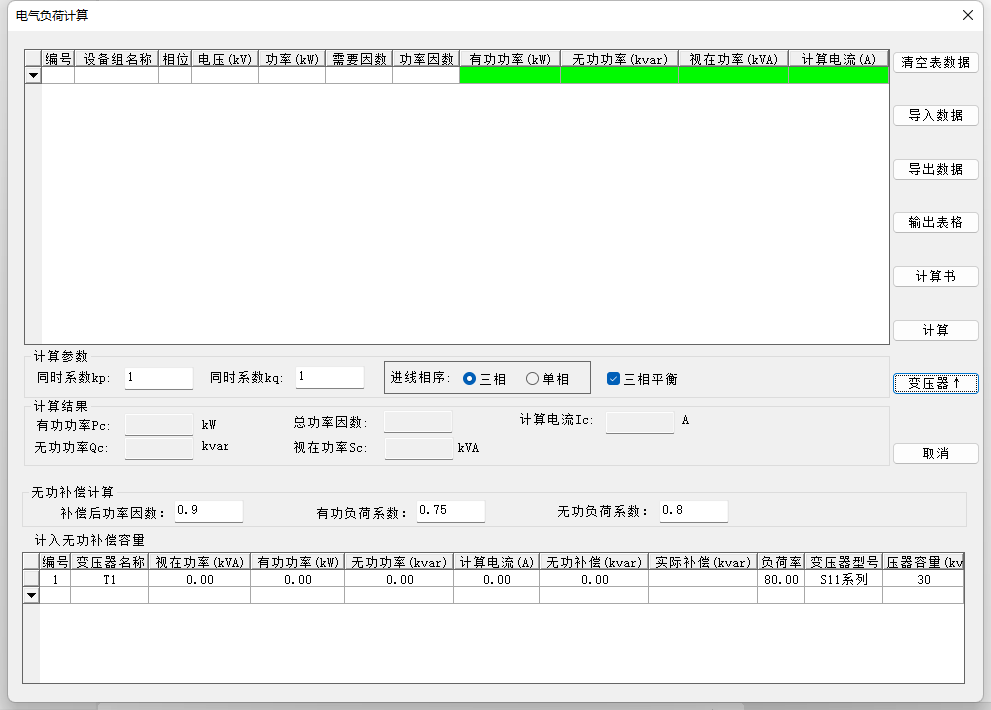Click the 同时系数kp input field
Image resolution: width=991 pixels, height=710 pixels.
pyautogui.click(x=159, y=378)
